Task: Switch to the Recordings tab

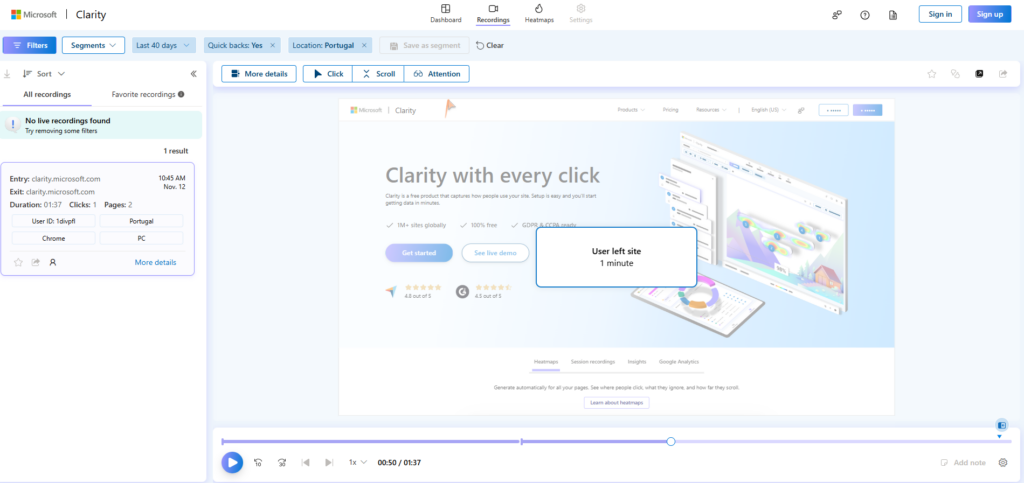Action: pos(493,14)
